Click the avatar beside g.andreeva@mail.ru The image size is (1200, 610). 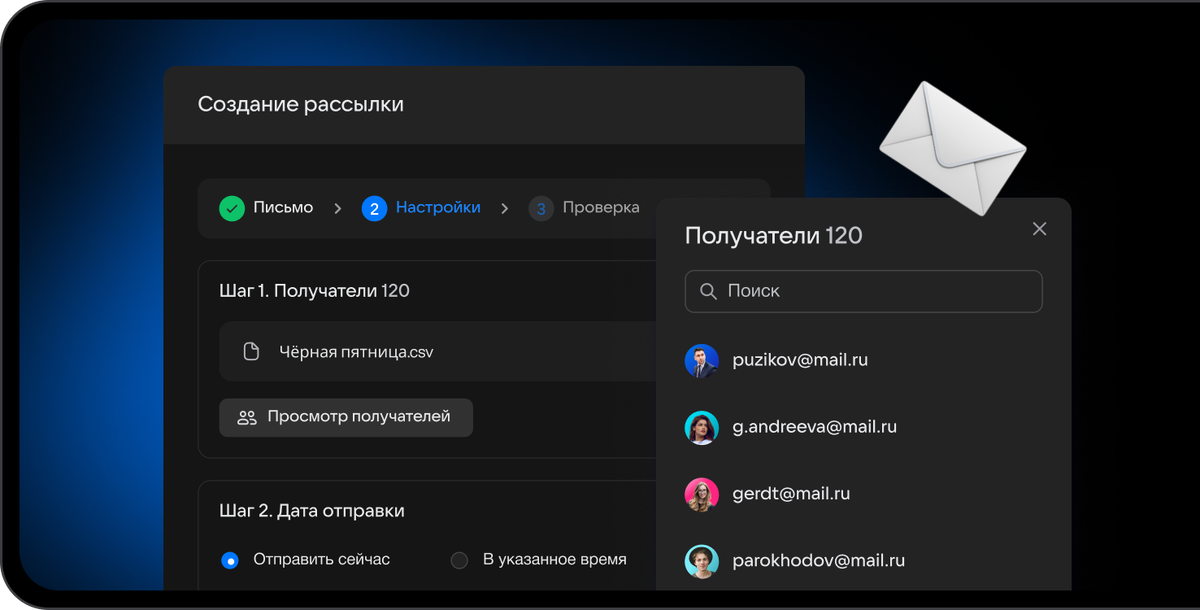pos(701,427)
